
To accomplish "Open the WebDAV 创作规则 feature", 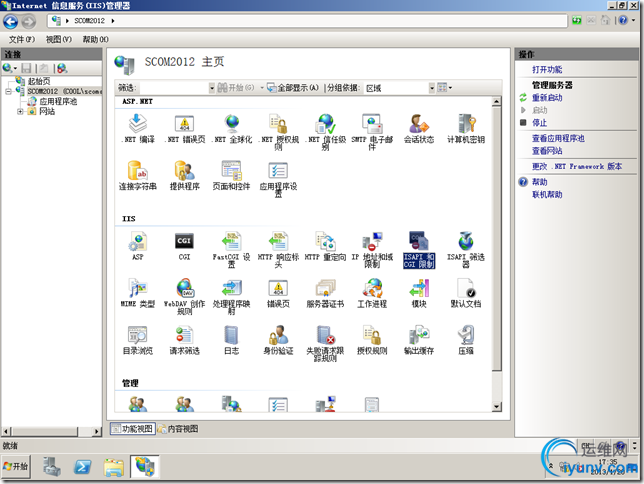I will (184, 296).
